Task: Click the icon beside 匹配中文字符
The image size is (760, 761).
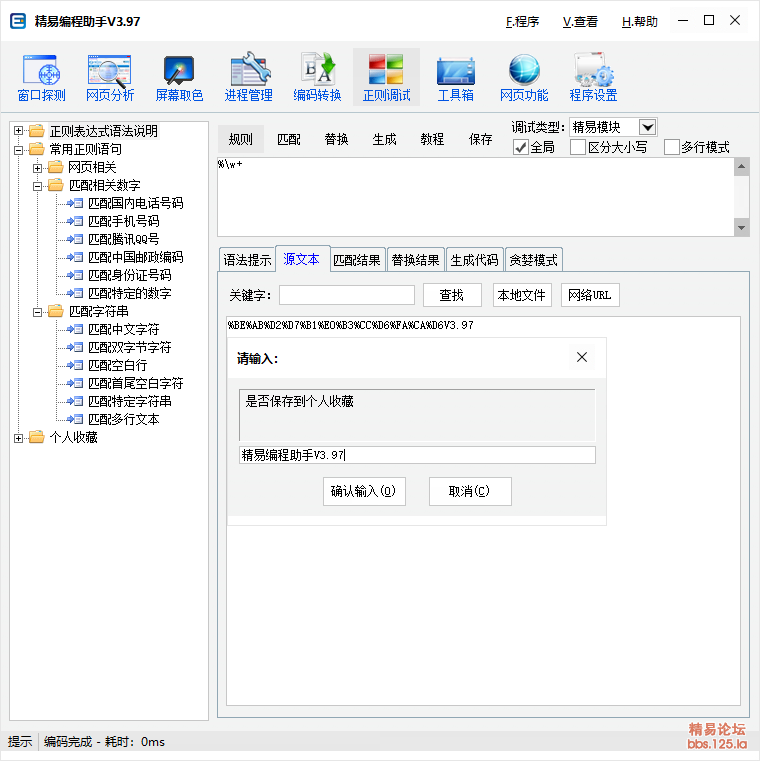Action: 75,330
